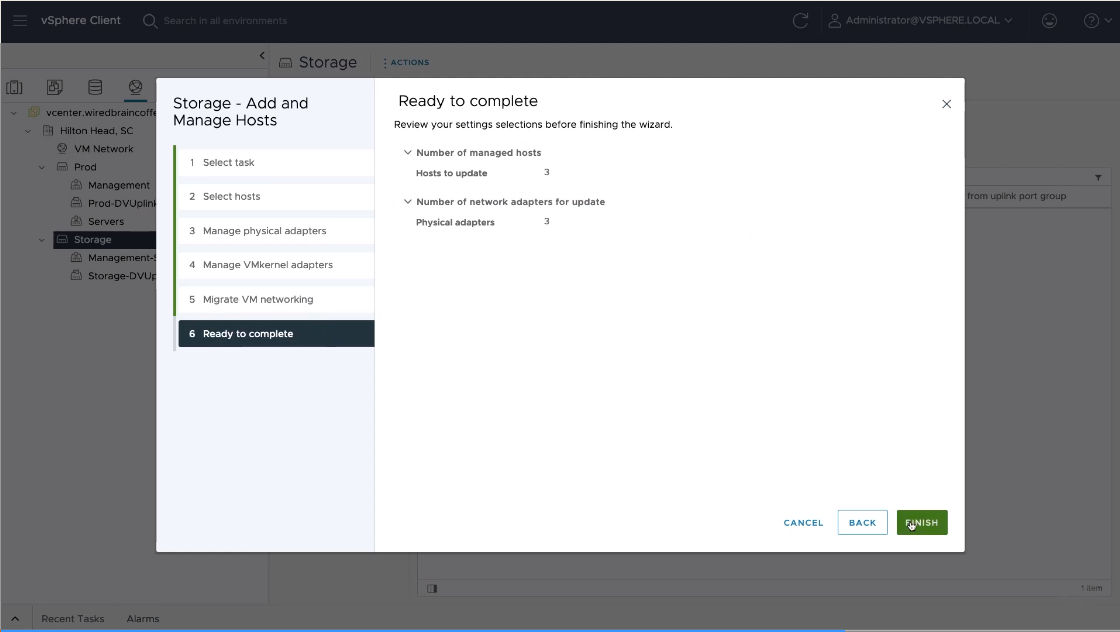The image size is (1120, 632).
Task: Open the feedback smiley icon
Action: pyautogui.click(x=1049, y=20)
